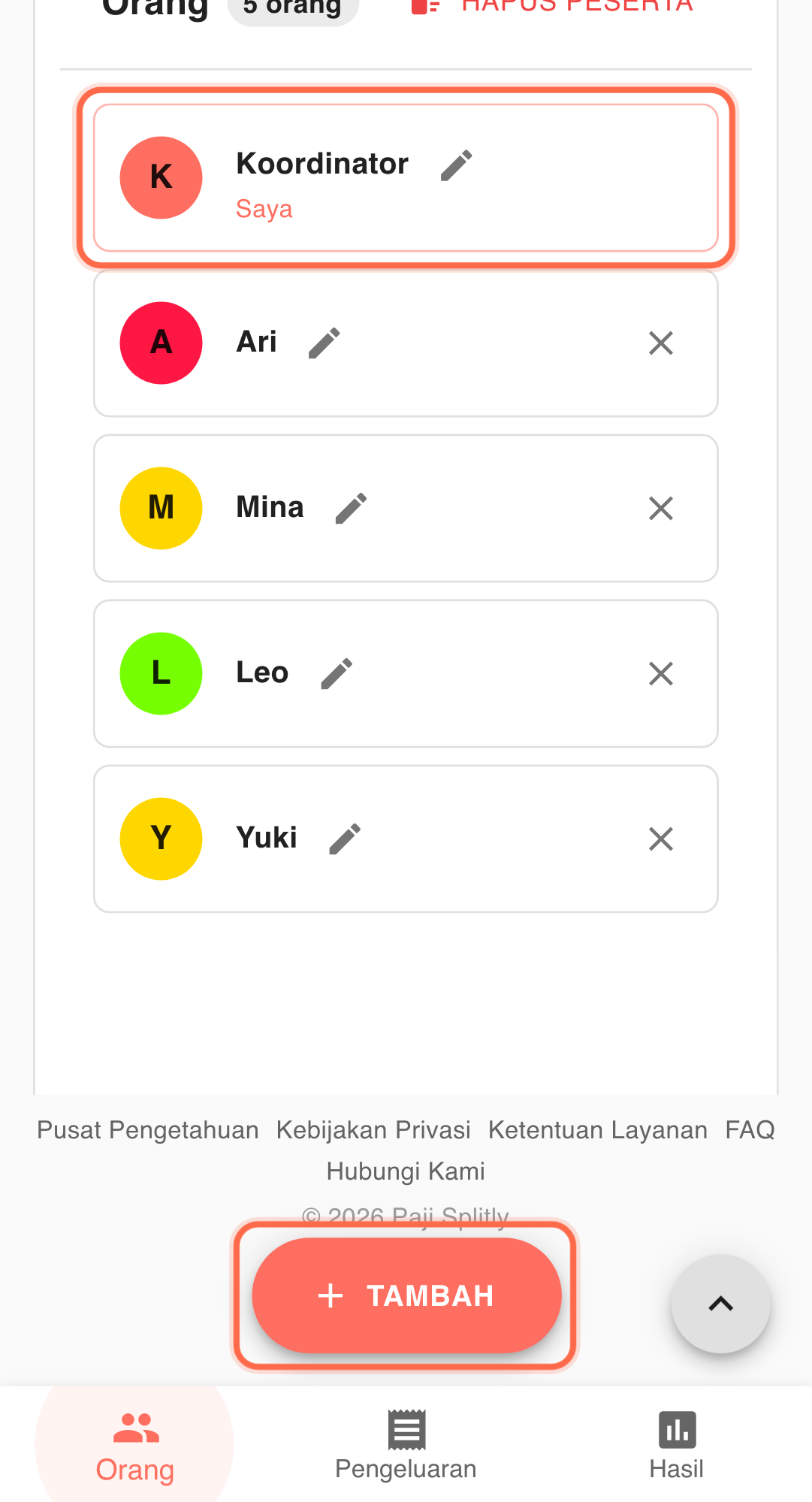Image resolution: width=812 pixels, height=1502 pixels.
Task: Edit Yuki's name using the pencil icon
Action: coord(345,839)
